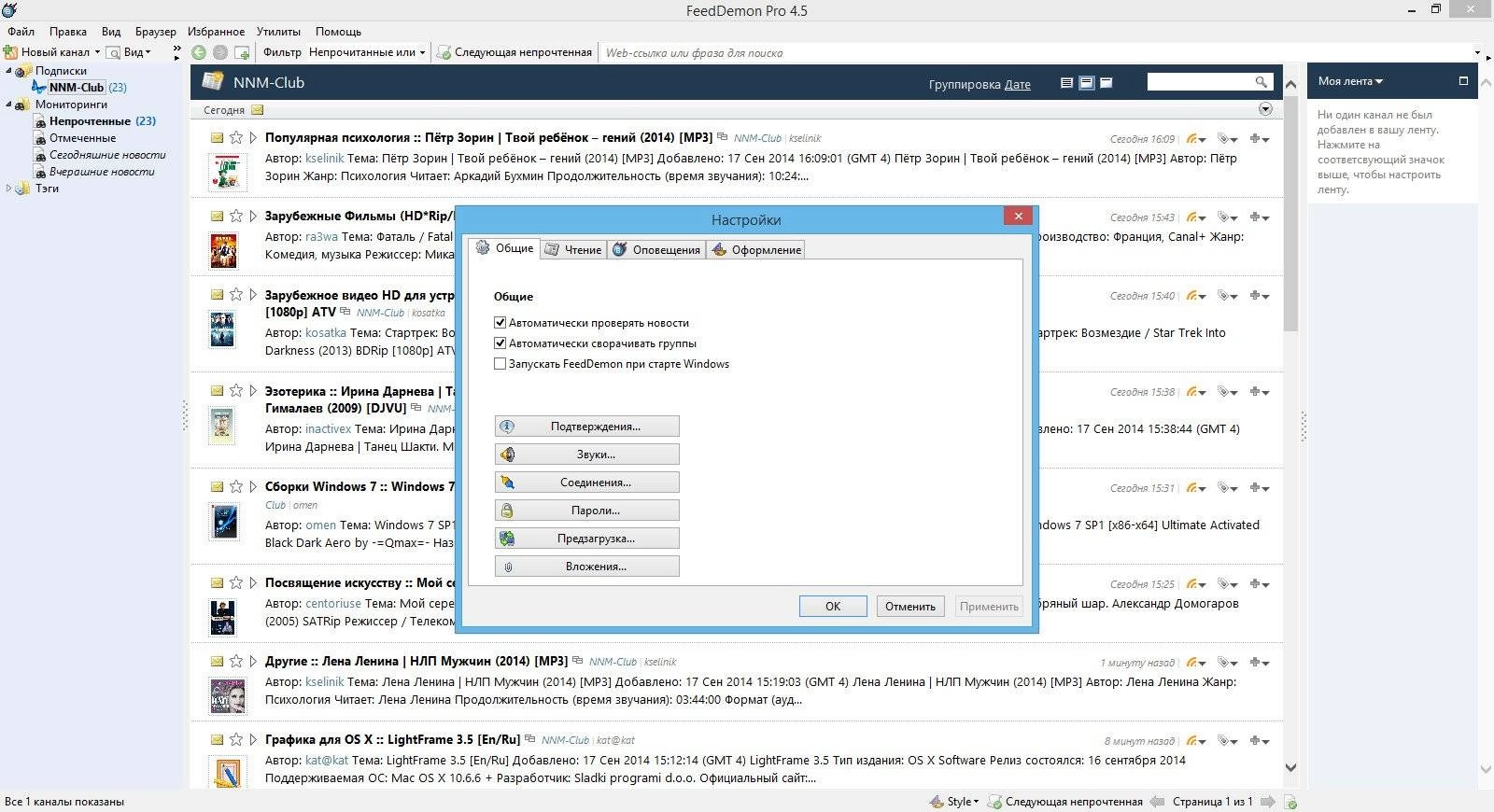Check Запускать FeedDemon при старте Windows
Screen dimensions: 1494x812
(x=500, y=363)
